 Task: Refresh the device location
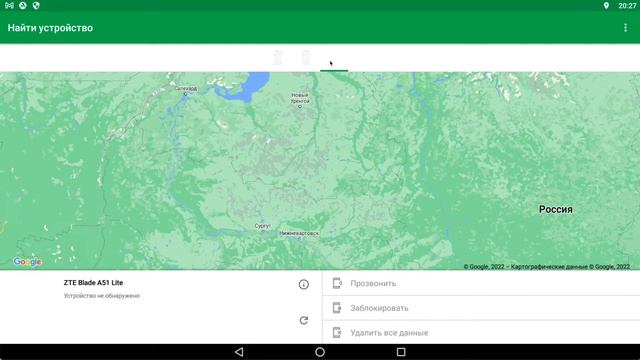coord(304,320)
